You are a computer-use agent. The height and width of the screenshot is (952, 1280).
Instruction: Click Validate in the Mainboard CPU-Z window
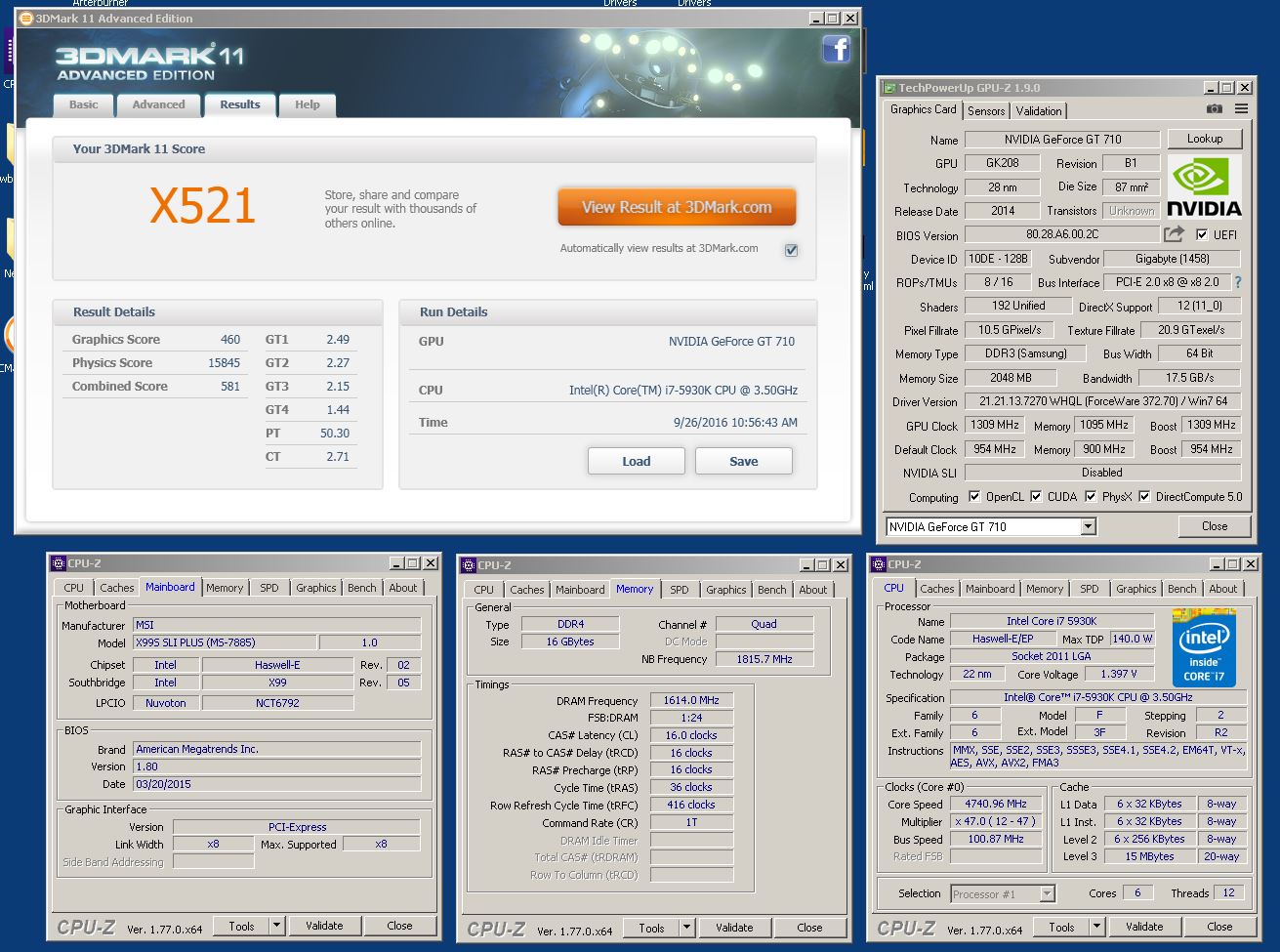324,926
